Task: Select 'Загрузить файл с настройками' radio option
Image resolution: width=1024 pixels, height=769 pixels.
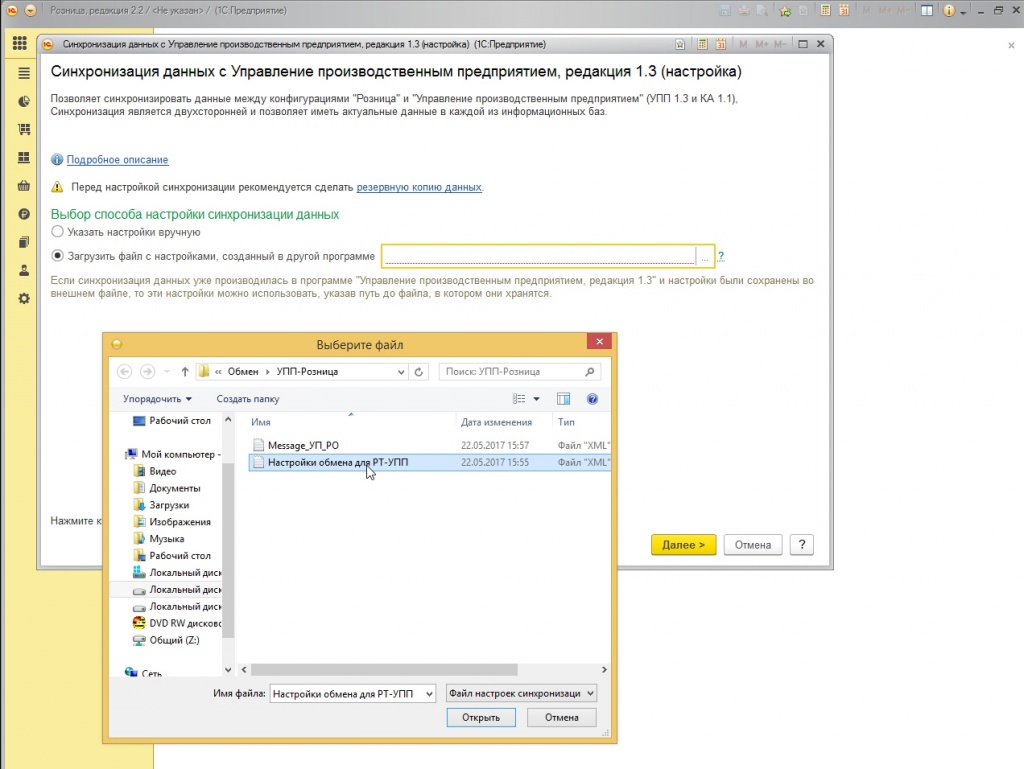Action: click(57, 256)
